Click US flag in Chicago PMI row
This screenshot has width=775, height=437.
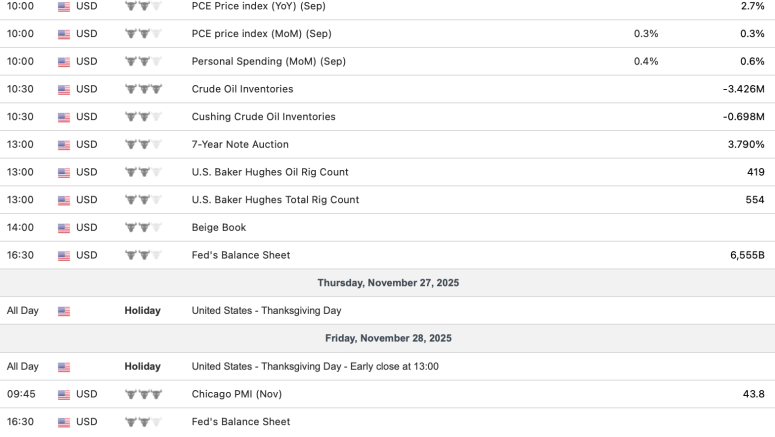[x=64, y=394]
